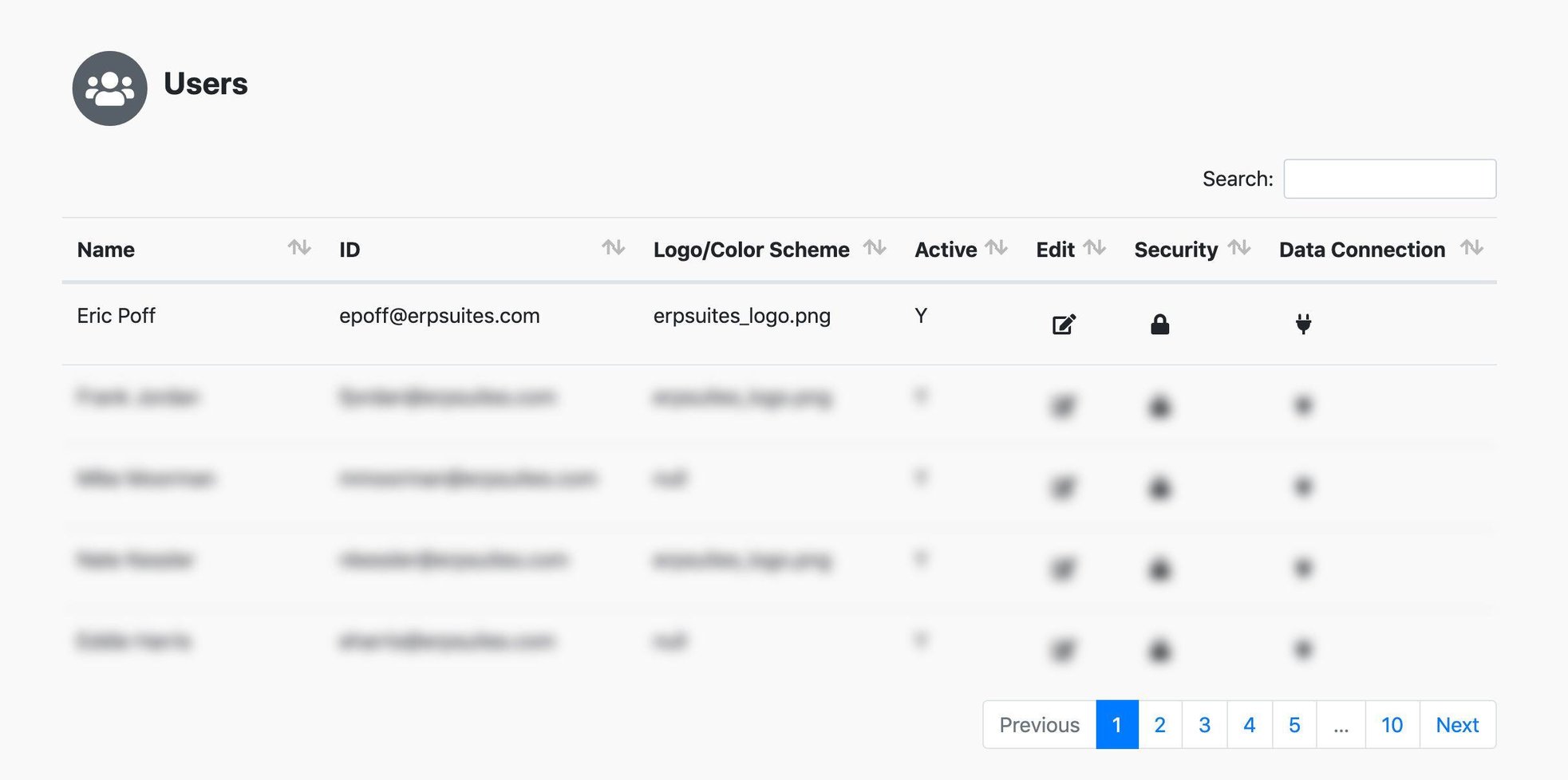Click the Edit icon in the last user row
This screenshot has width=1568, height=780.
1062,650
